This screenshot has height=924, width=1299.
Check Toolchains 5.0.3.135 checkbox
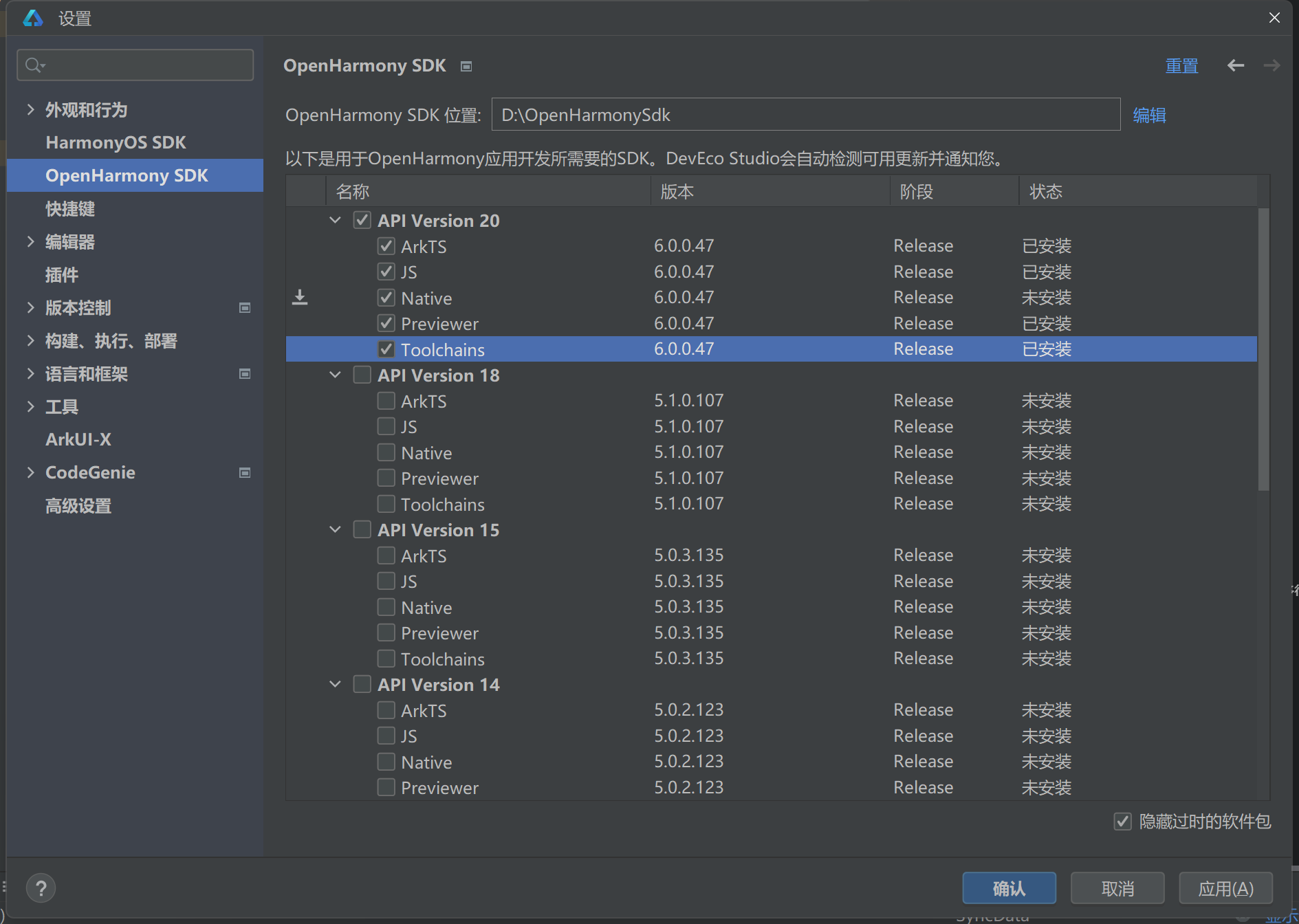tap(386, 659)
